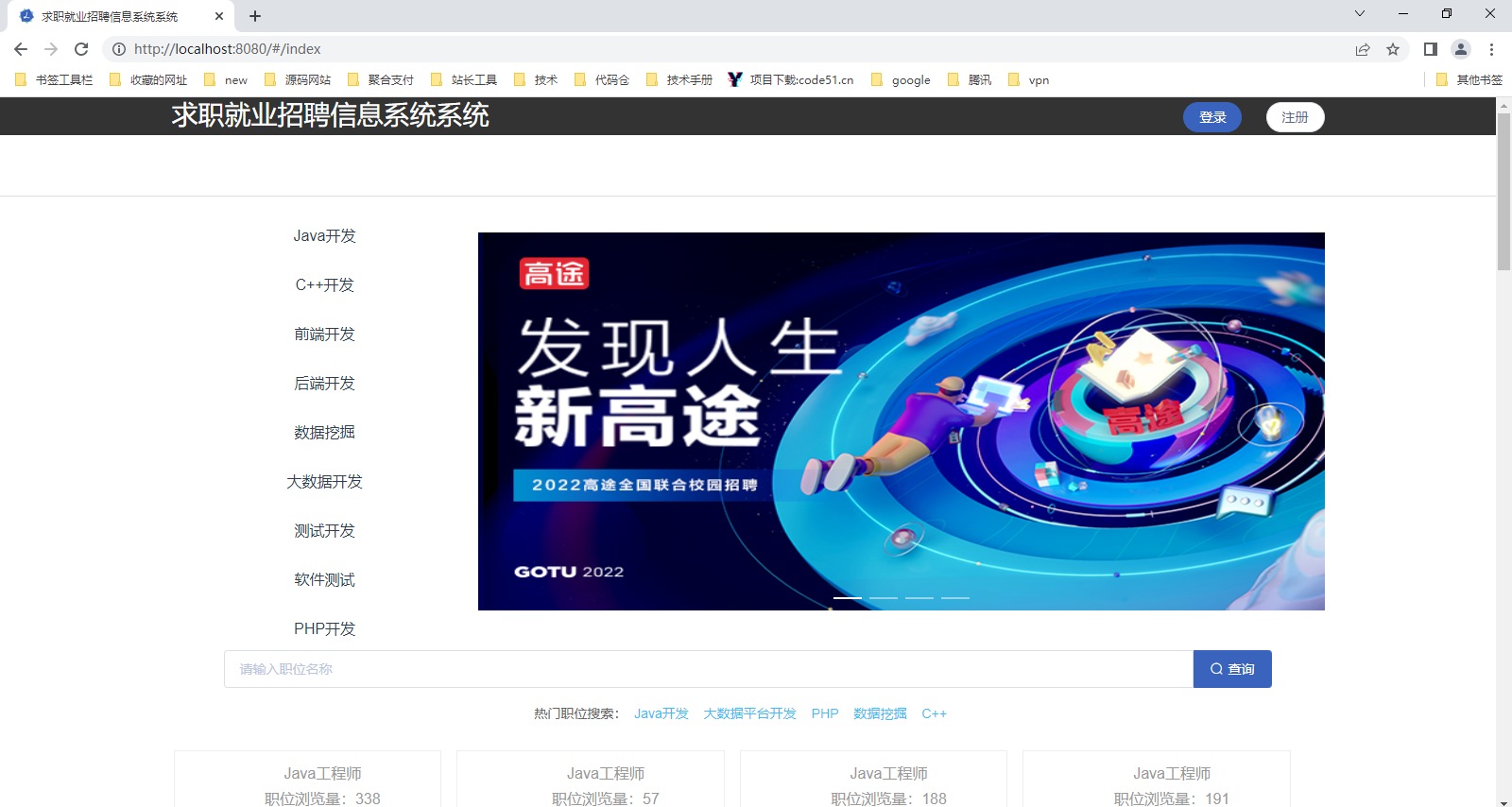Click the 查询 search button
Image resolution: width=1512 pixels, height=807 pixels.
(x=1232, y=669)
